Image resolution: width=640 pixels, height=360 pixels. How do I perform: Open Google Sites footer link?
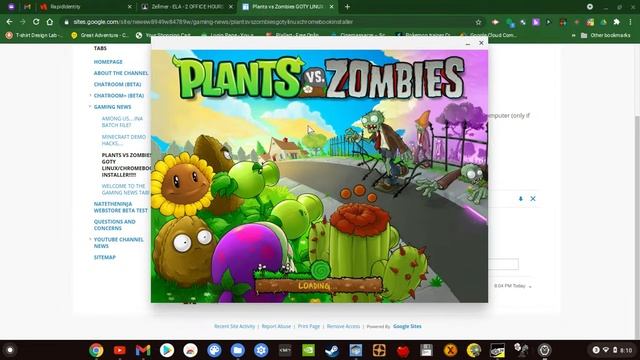pyautogui.click(x=407, y=327)
